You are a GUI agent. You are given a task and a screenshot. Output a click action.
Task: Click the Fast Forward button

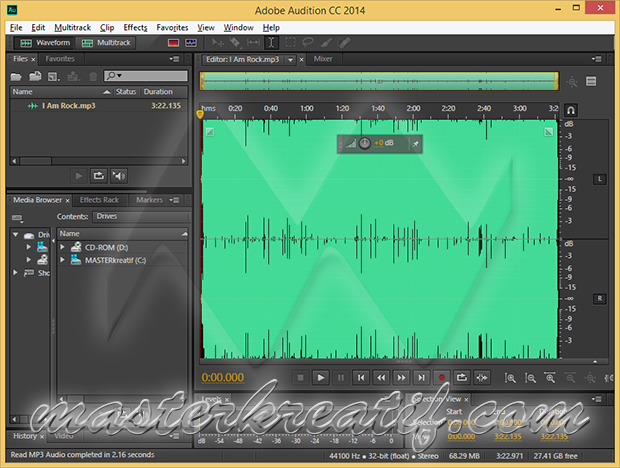401,378
